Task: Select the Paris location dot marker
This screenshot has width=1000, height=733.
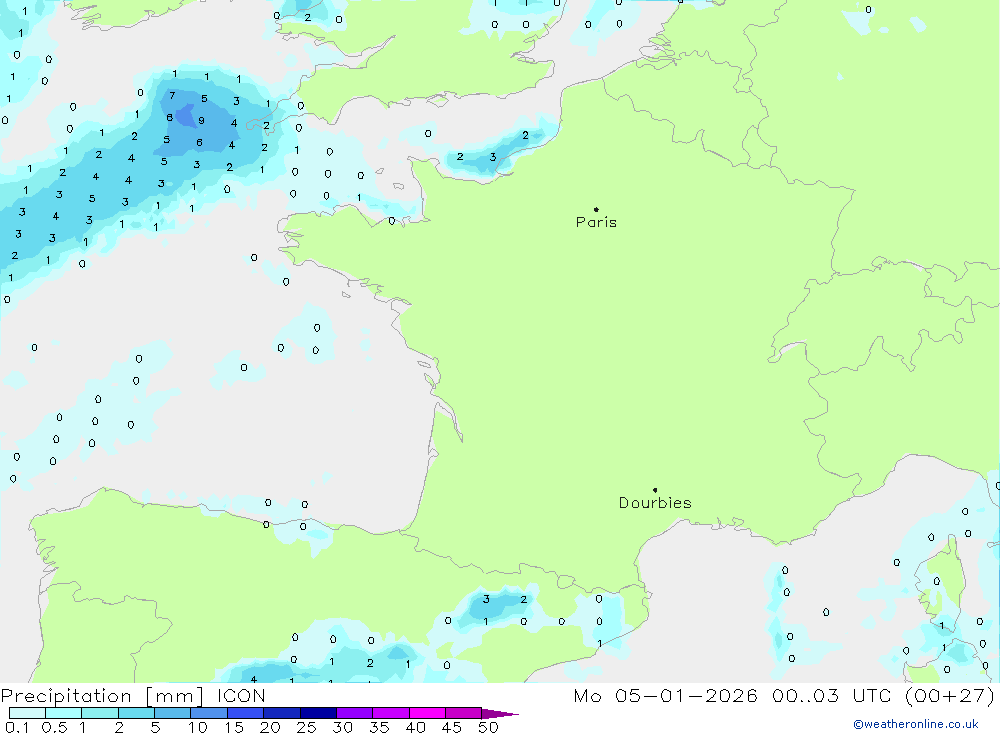Action: click(x=596, y=209)
